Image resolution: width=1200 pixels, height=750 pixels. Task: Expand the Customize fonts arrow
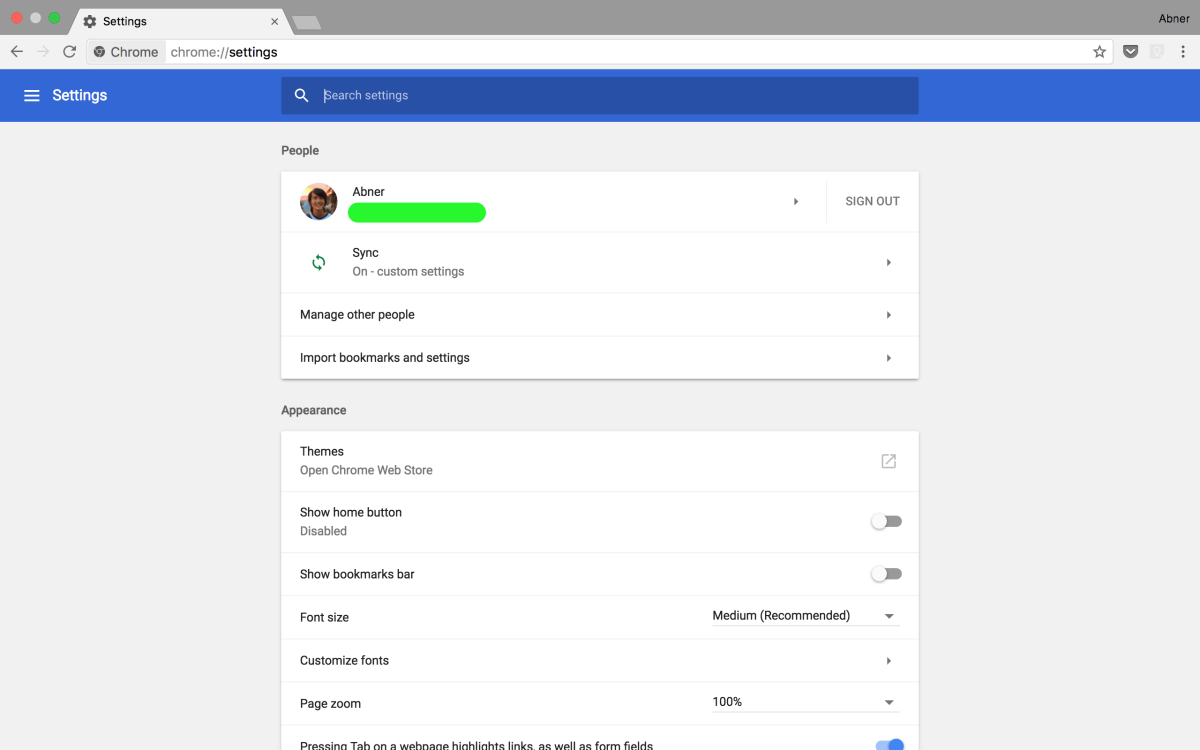(888, 661)
